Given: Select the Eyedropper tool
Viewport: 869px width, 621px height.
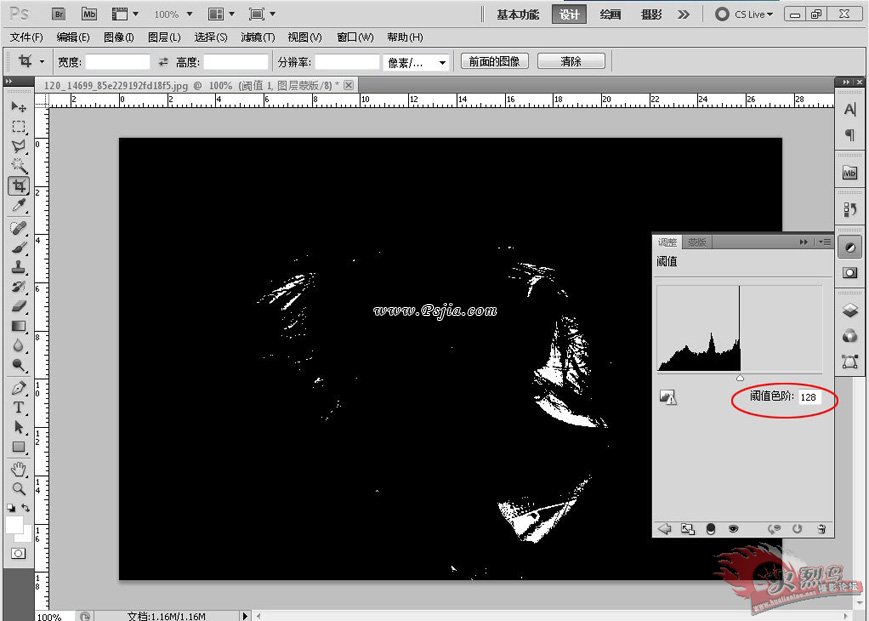Looking at the screenshot, I should pos(18,206).
